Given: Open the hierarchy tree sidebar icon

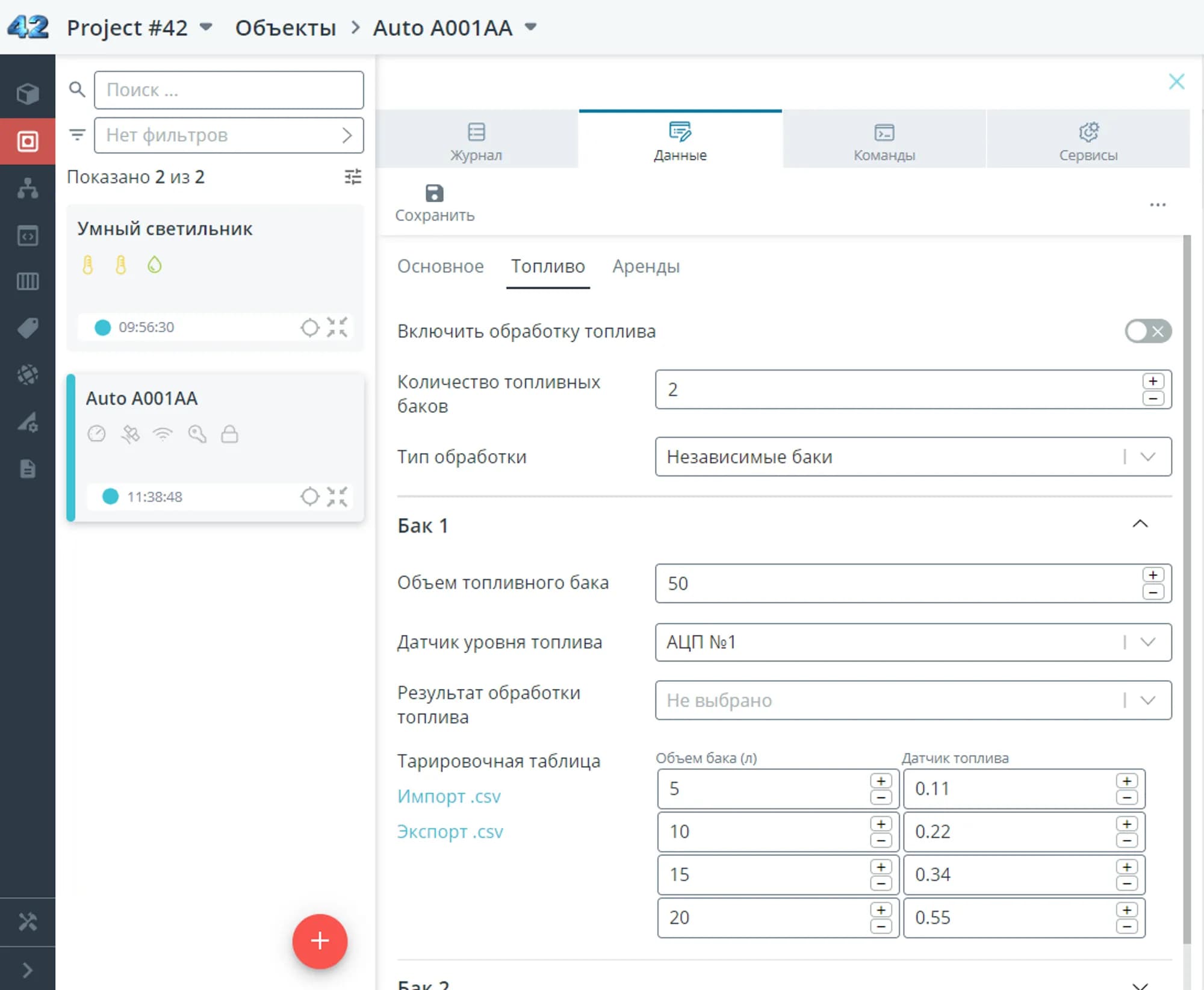Looking at the screenshot, I should point(28,188).
